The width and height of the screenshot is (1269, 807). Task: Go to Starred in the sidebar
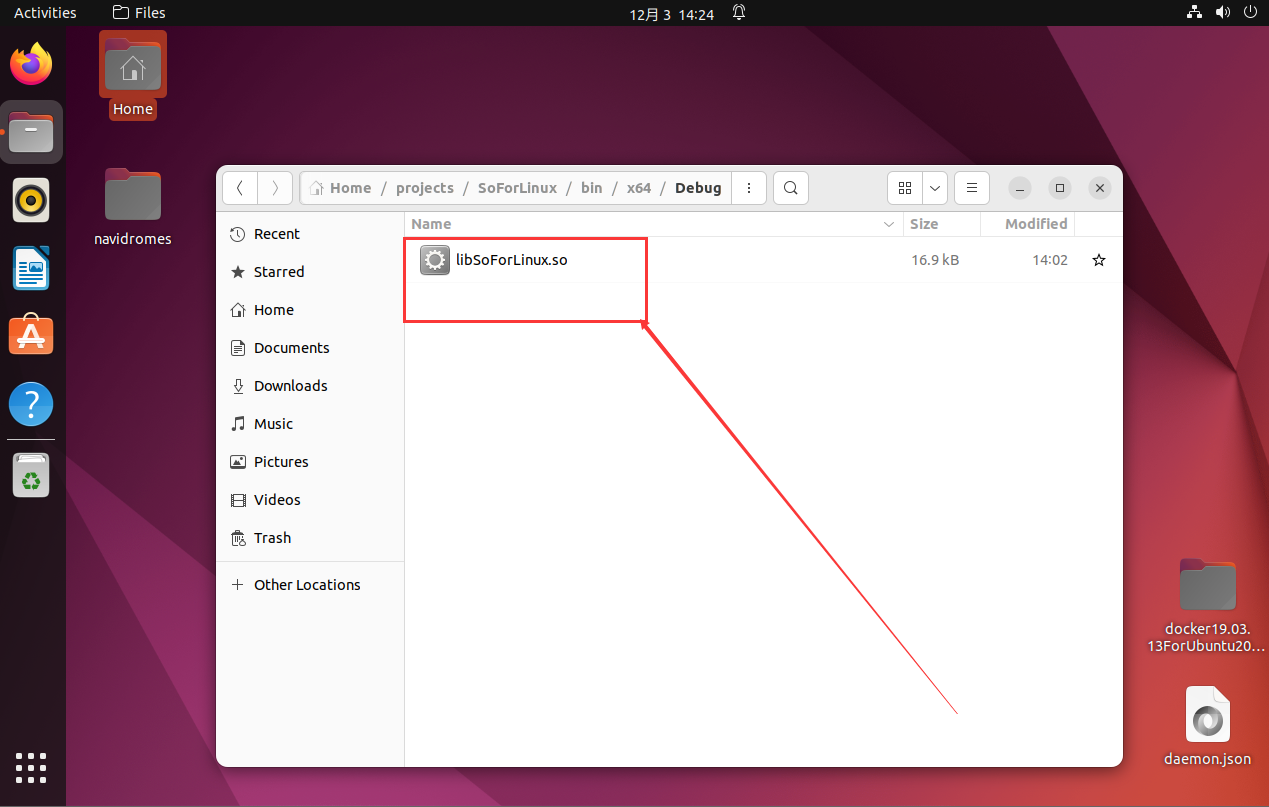pyautogui.click(x=310, y=272)
